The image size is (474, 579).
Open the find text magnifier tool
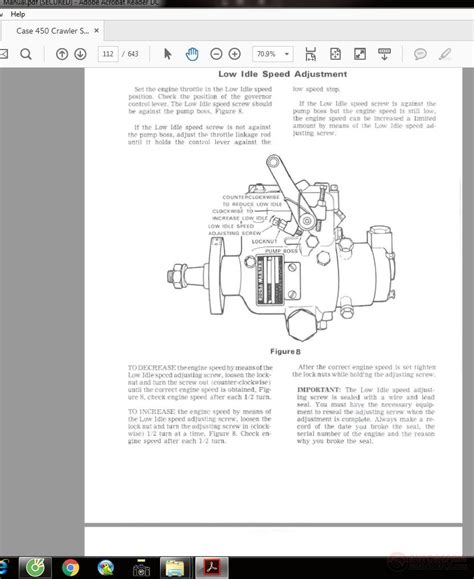[x=26, y=54]
